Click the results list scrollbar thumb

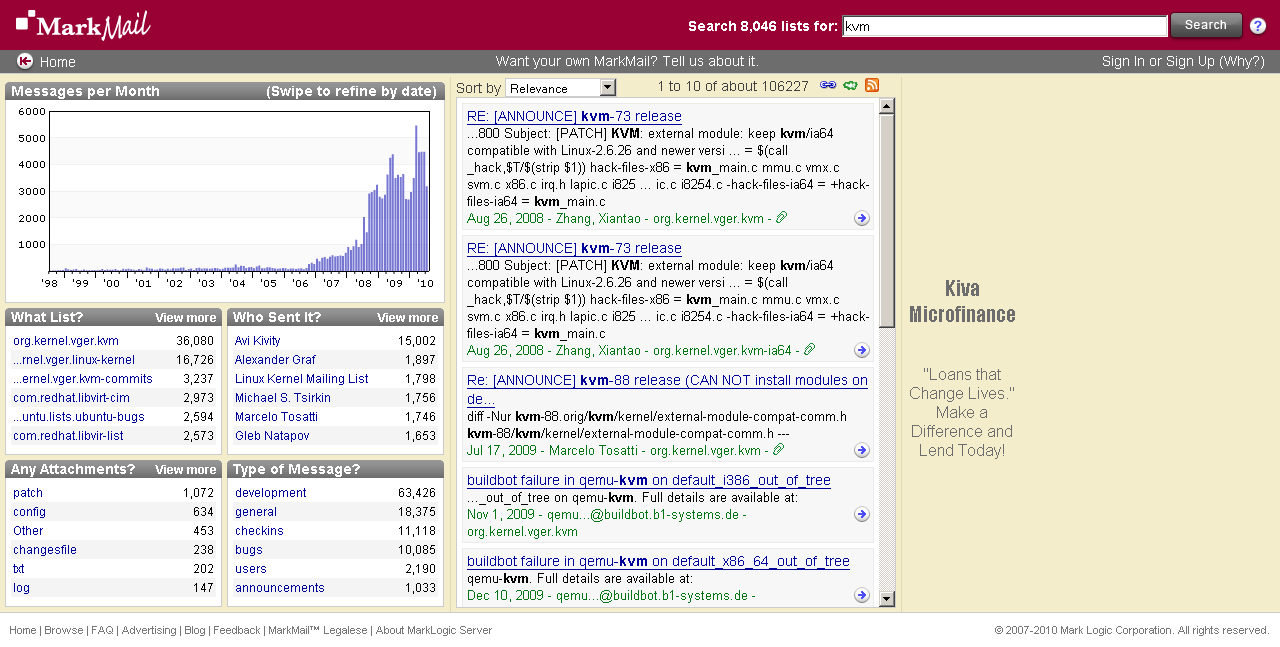click(x=887, y=221)
